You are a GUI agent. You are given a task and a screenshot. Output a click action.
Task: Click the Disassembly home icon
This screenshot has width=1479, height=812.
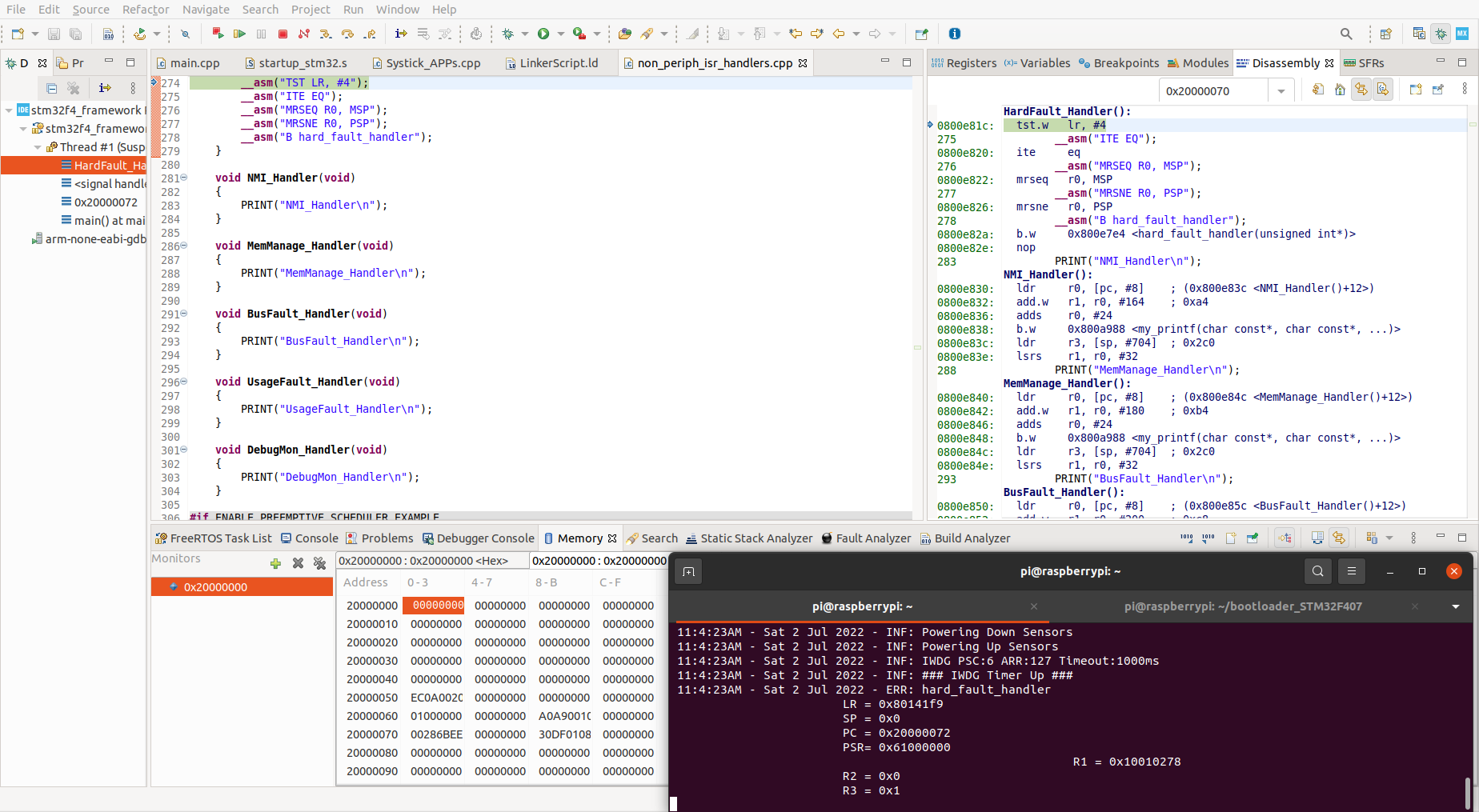(x=1340, y=90)
